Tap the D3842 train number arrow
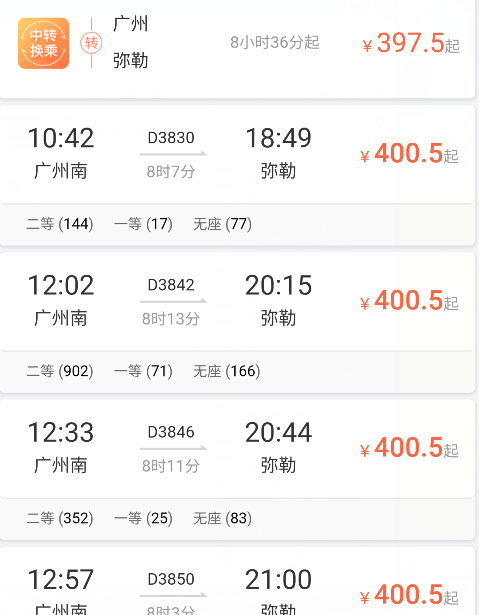The image size is (479, 615). pyautogui.click(x=173, y=291)
